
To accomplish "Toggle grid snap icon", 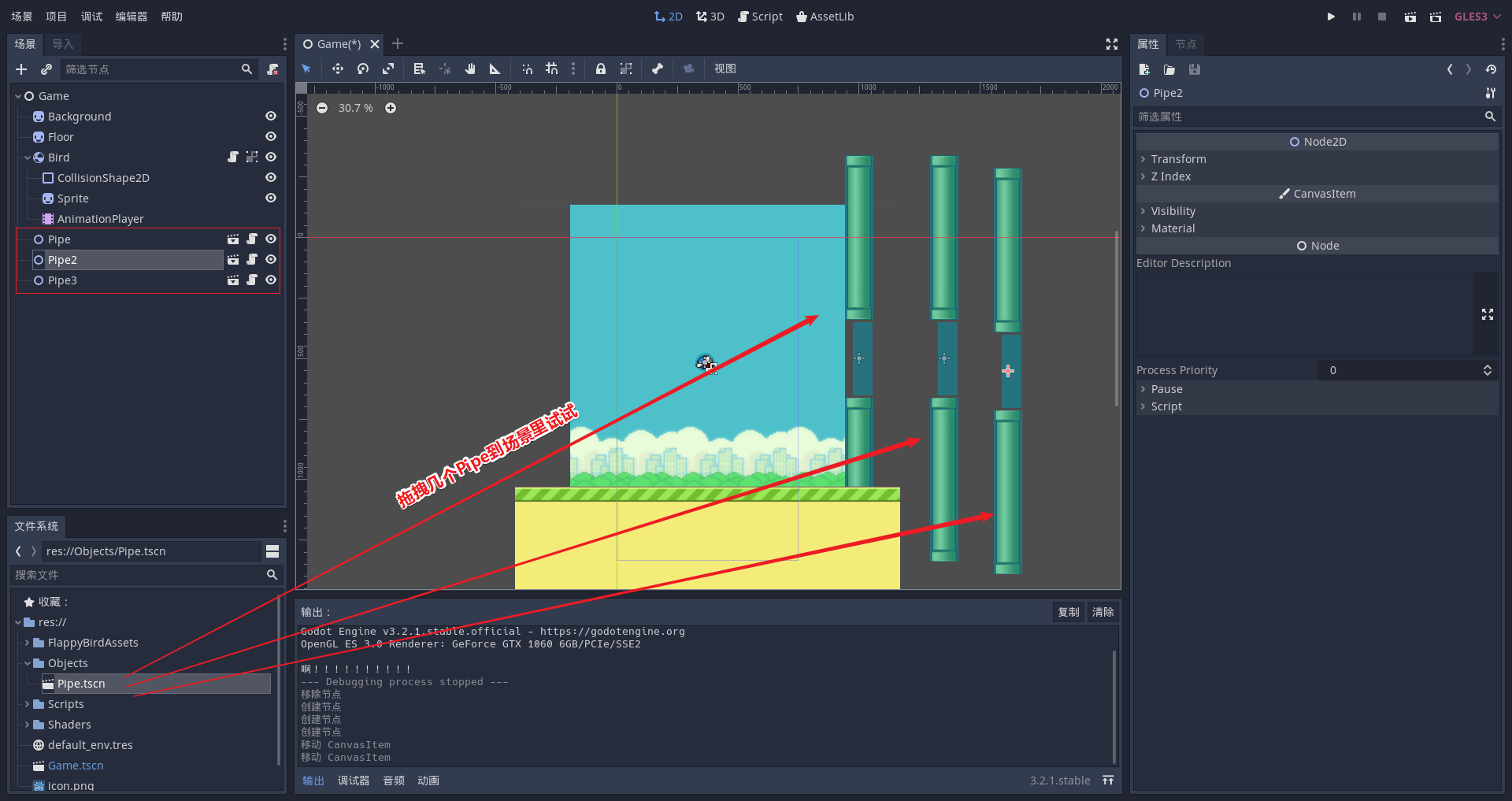I will 552,69.
